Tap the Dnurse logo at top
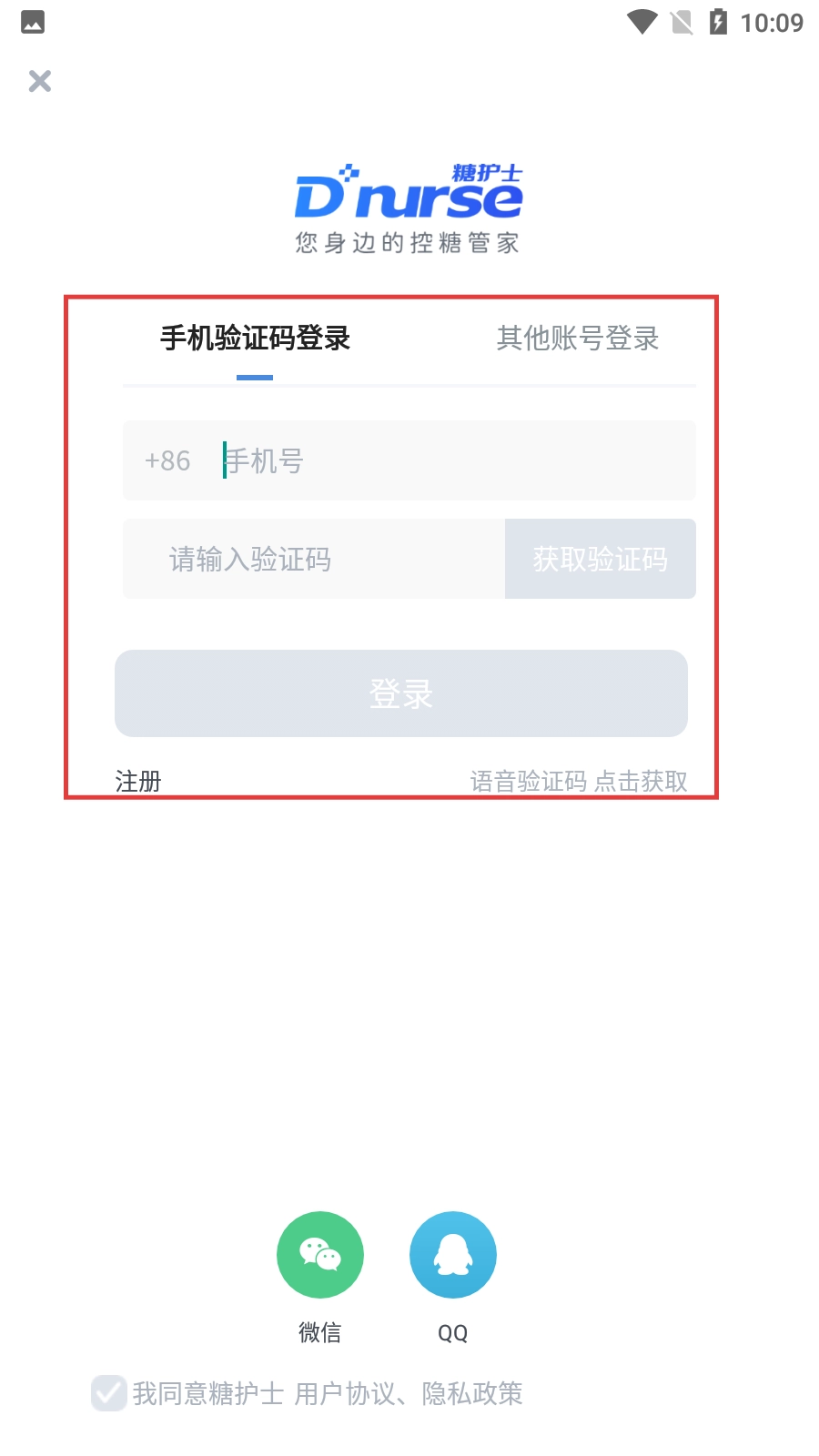 409,208
